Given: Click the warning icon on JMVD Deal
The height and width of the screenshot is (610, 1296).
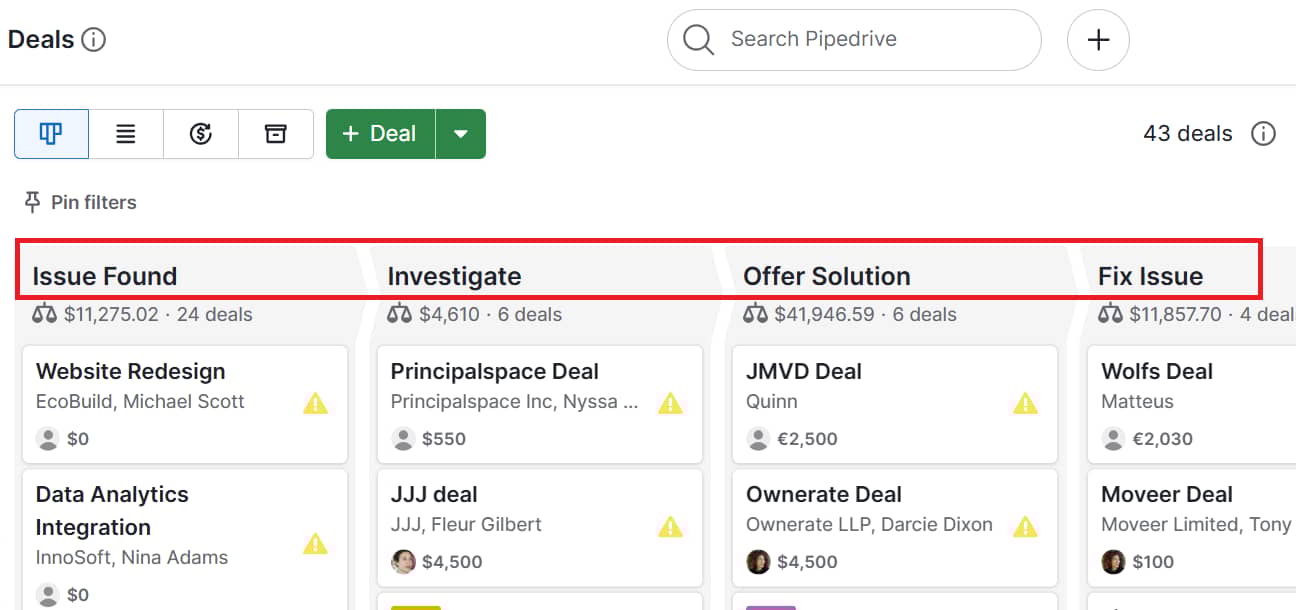Looking at the screenshot, I should 1026,403.
